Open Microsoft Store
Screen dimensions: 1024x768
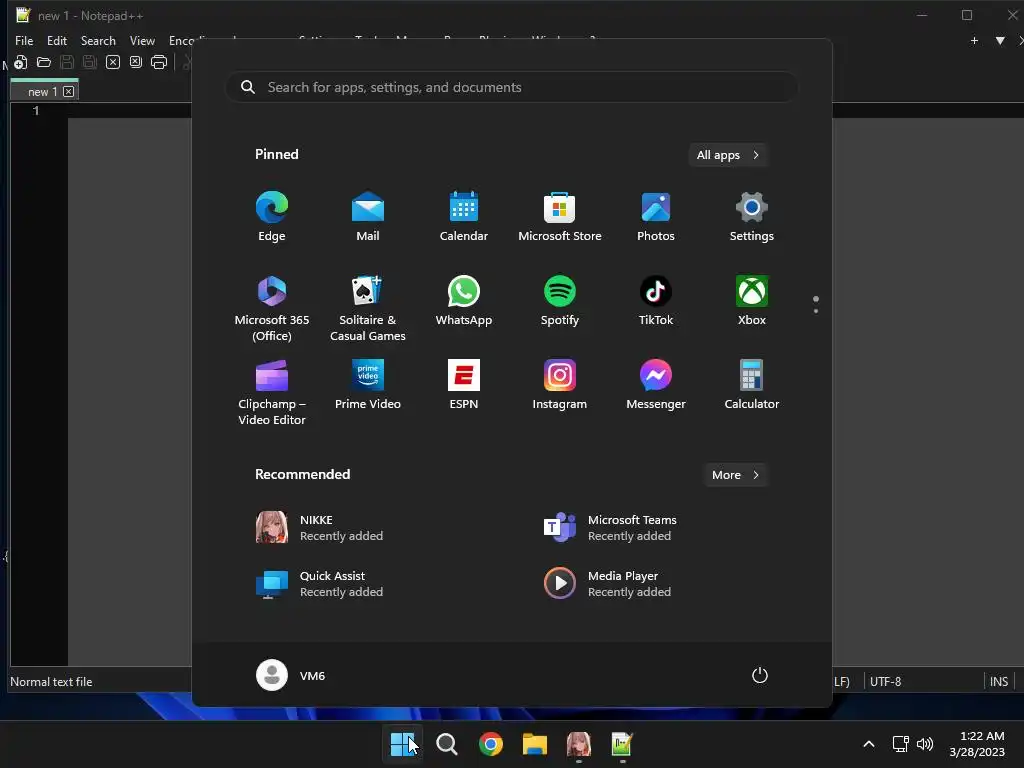[x=560, y=217]
